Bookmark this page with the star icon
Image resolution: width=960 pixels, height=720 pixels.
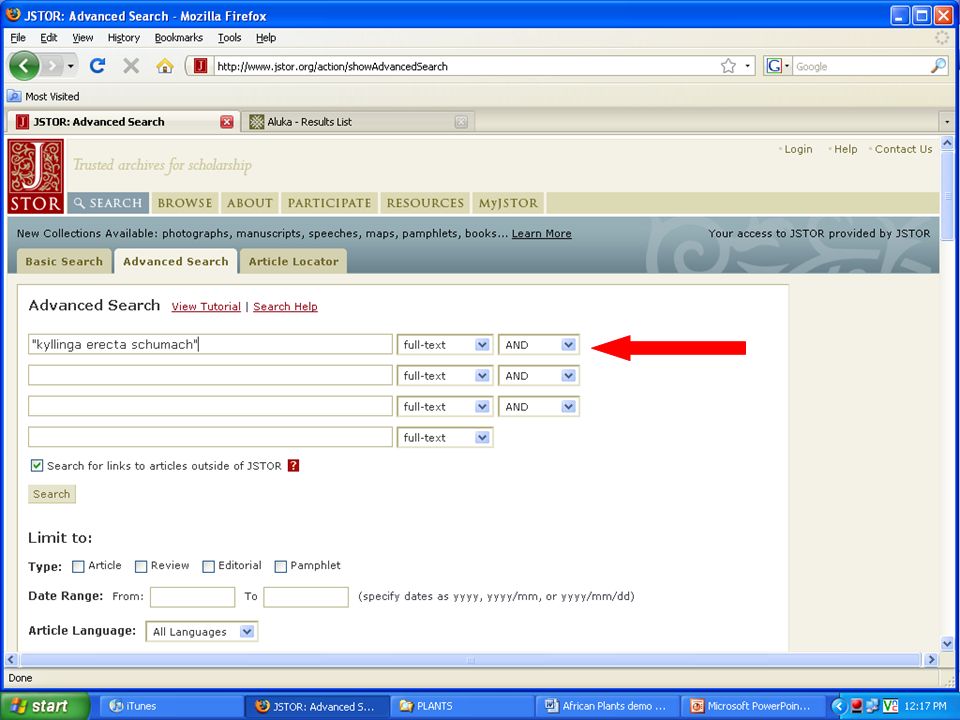[x=728, y=66]
